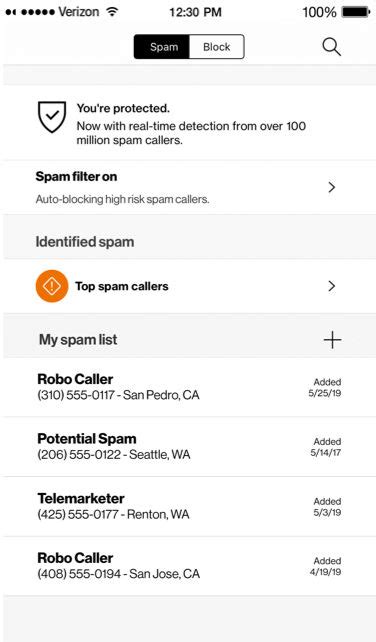Screen dimensions: 376x642
Task: Select Telemarketer entry from Renton, WA
Action: coord(189,506)
